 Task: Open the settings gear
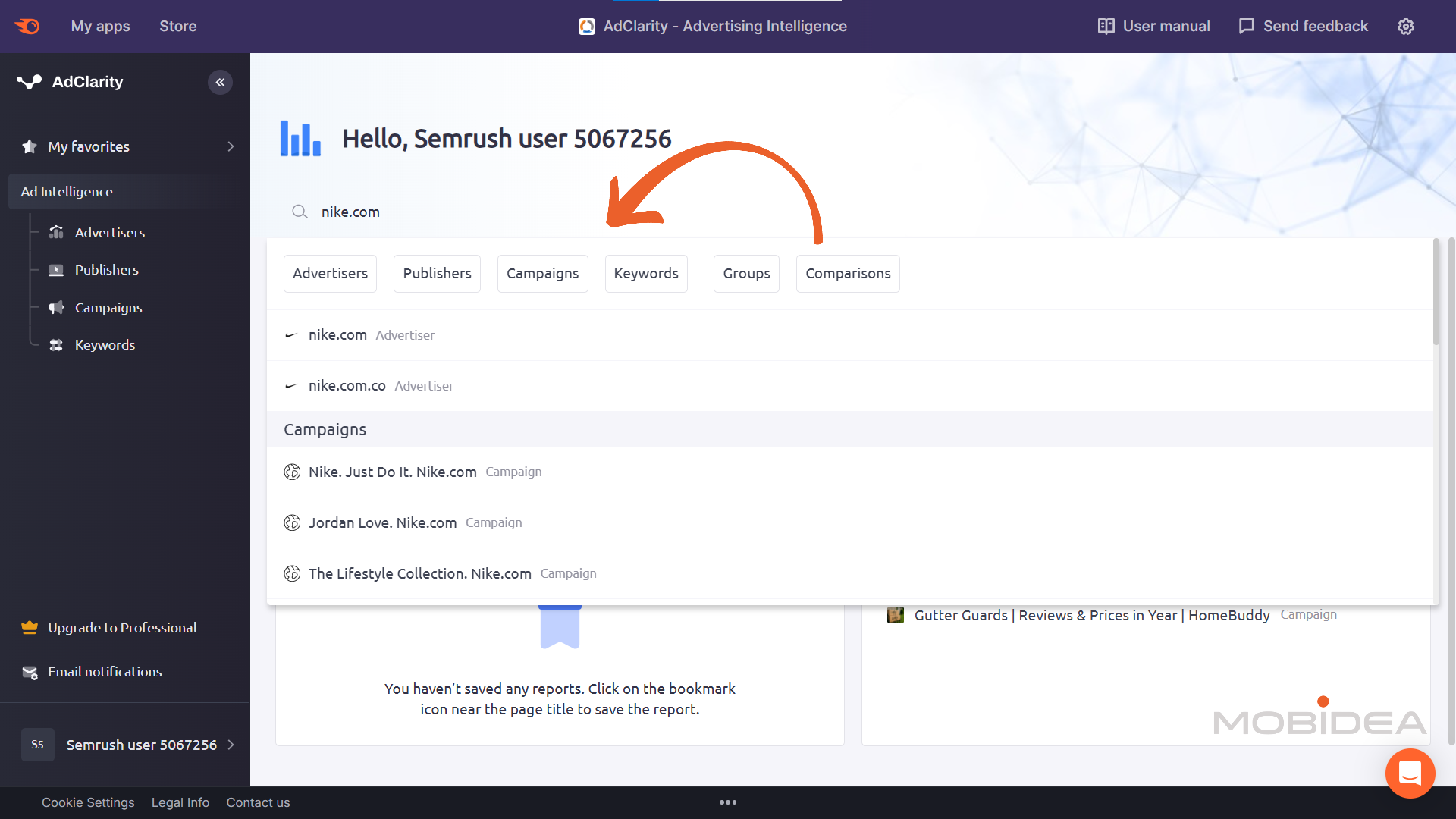click(x=1406, y=26)
